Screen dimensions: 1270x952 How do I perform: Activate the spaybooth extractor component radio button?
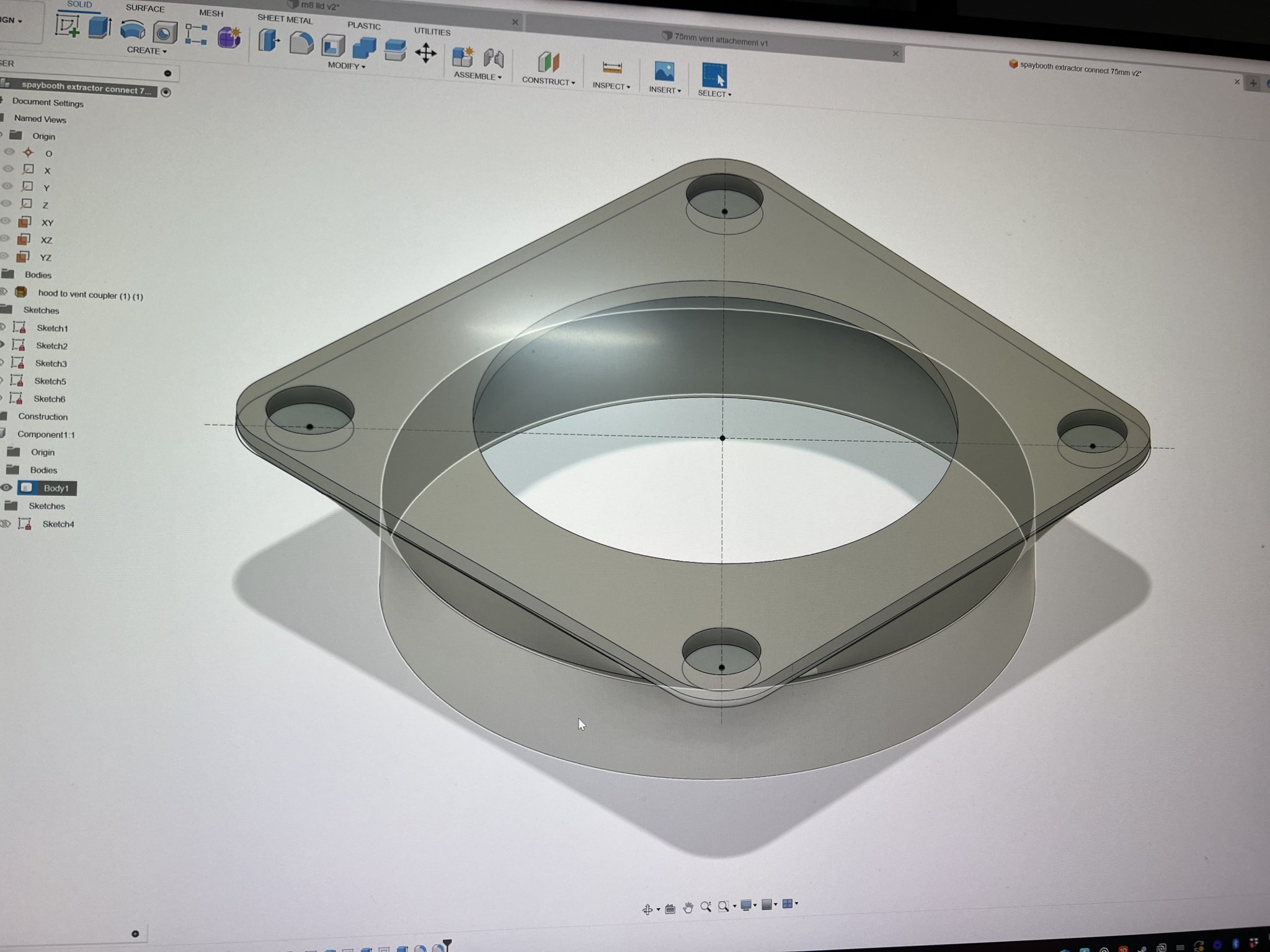tap(166, 92)
